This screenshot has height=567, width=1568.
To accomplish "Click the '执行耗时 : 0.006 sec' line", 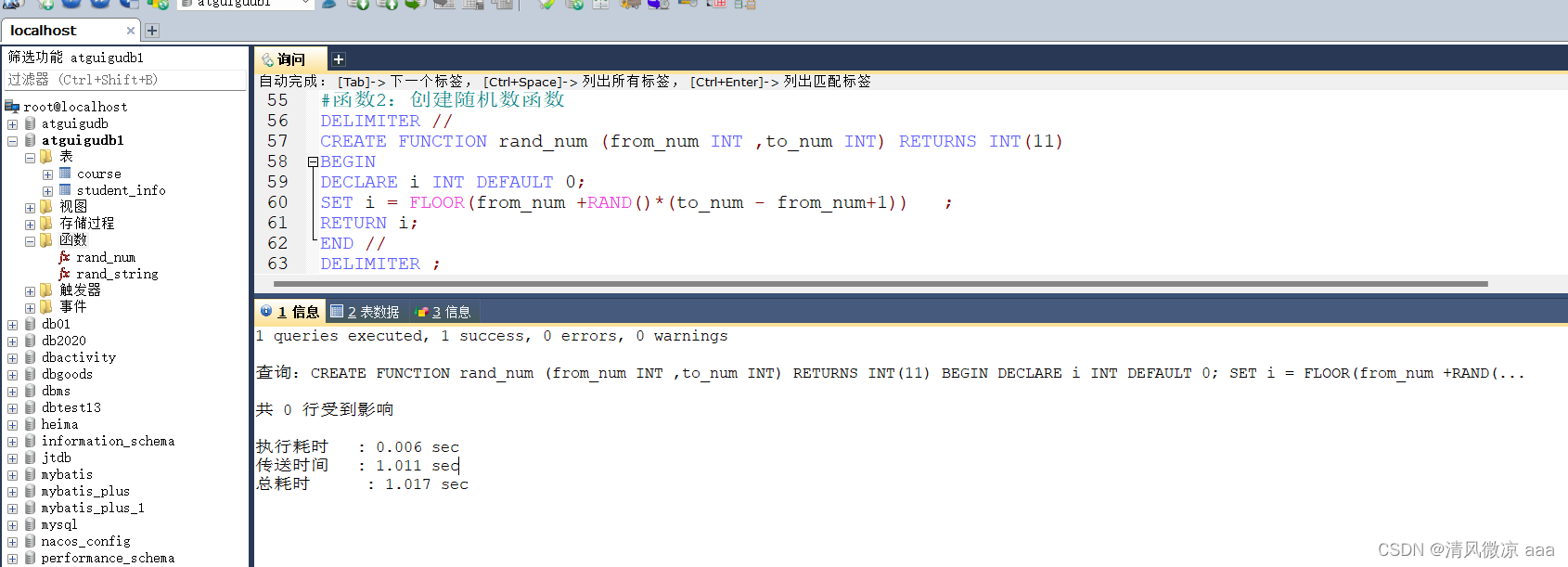I will tap(357, 446).
